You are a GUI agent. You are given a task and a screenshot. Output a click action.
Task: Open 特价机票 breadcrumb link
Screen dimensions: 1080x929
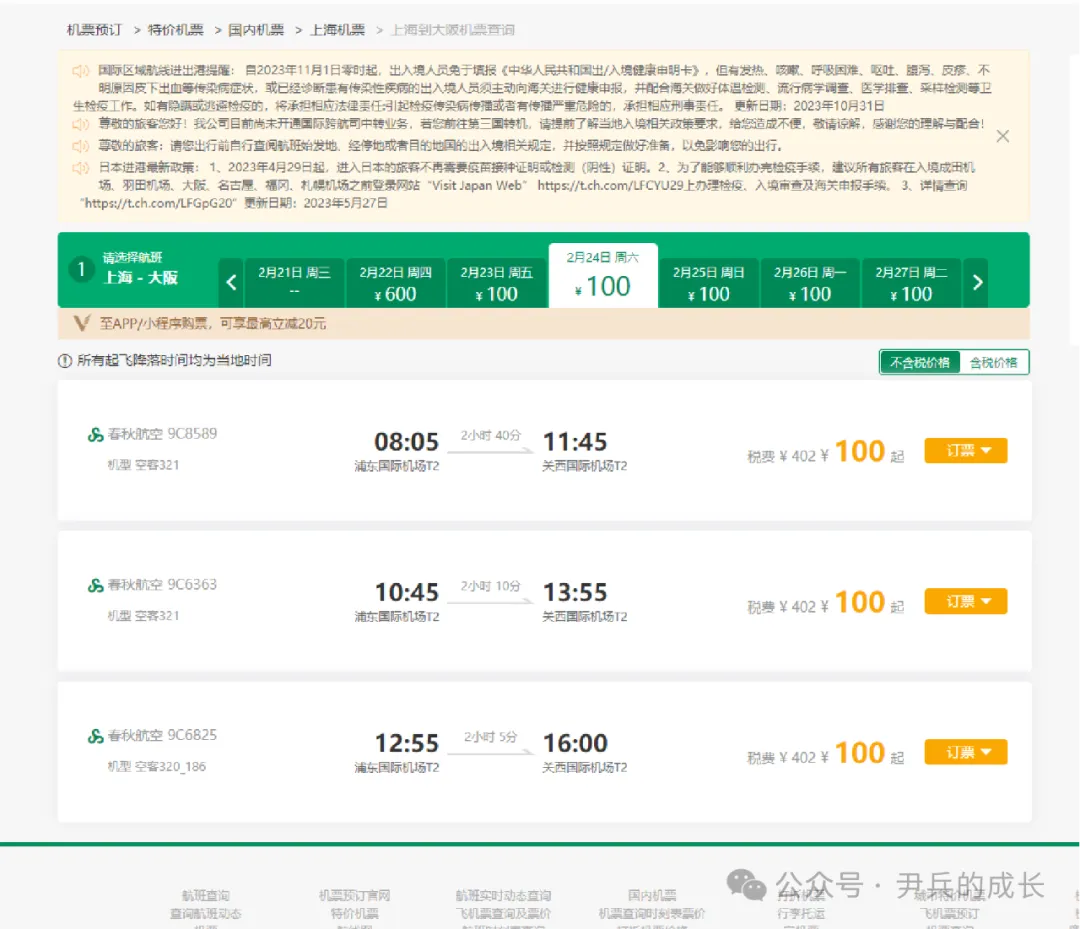(x=176, y=30)
